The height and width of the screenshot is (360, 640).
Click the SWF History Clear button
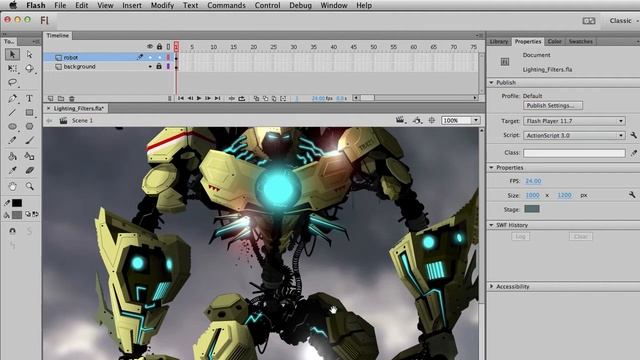pos(580,237)
